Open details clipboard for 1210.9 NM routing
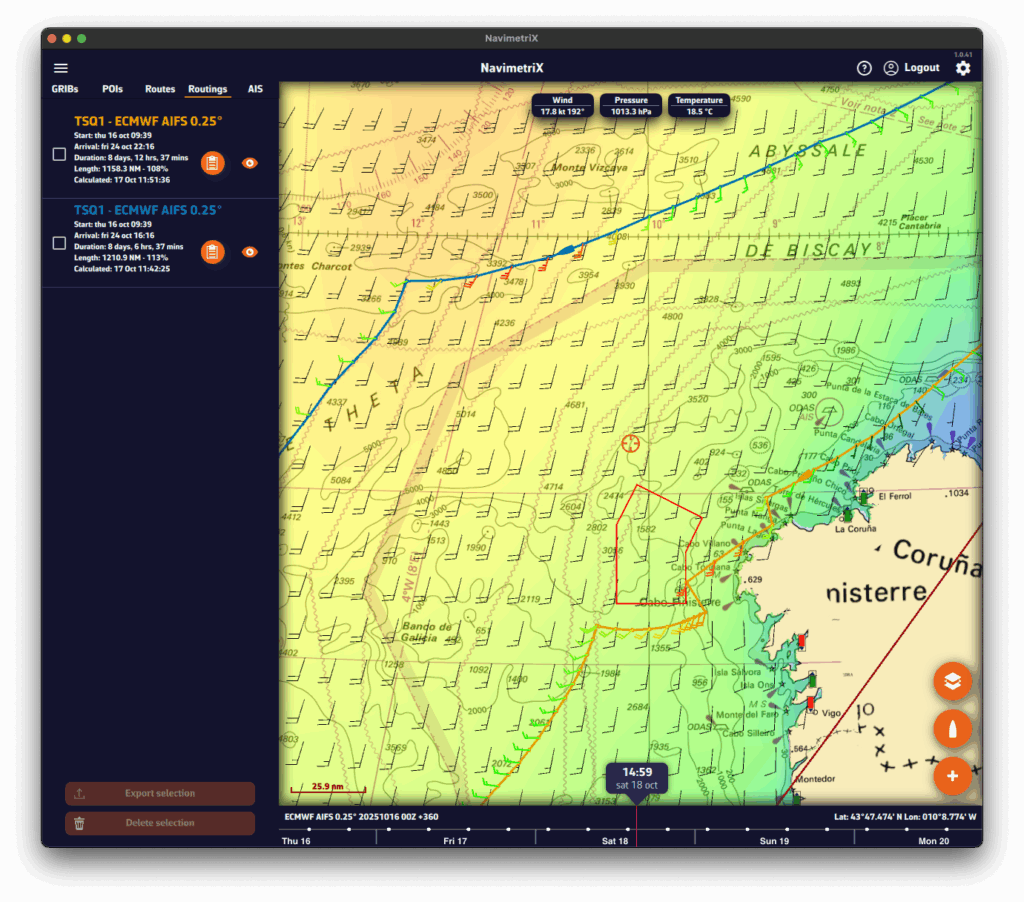1024x902 pixels. coord(213,252)
